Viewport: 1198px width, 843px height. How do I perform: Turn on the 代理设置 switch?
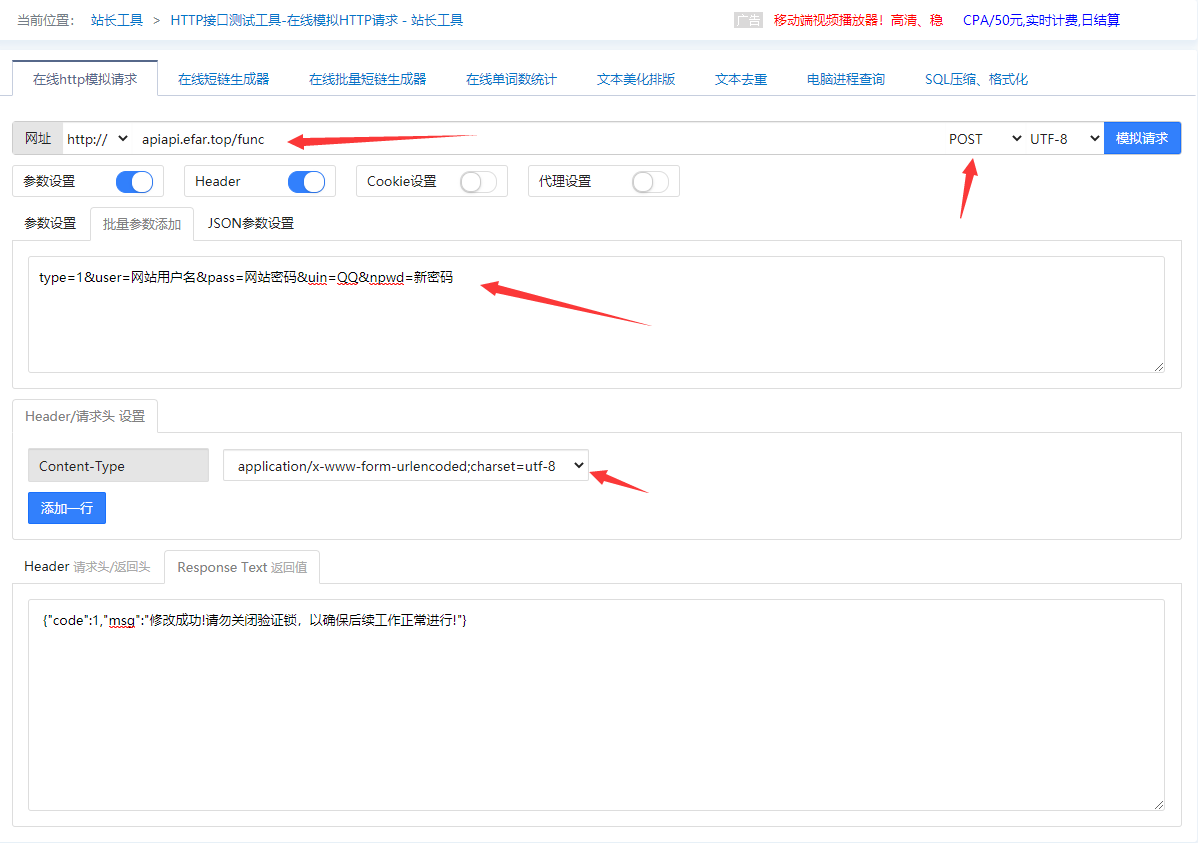650,181
